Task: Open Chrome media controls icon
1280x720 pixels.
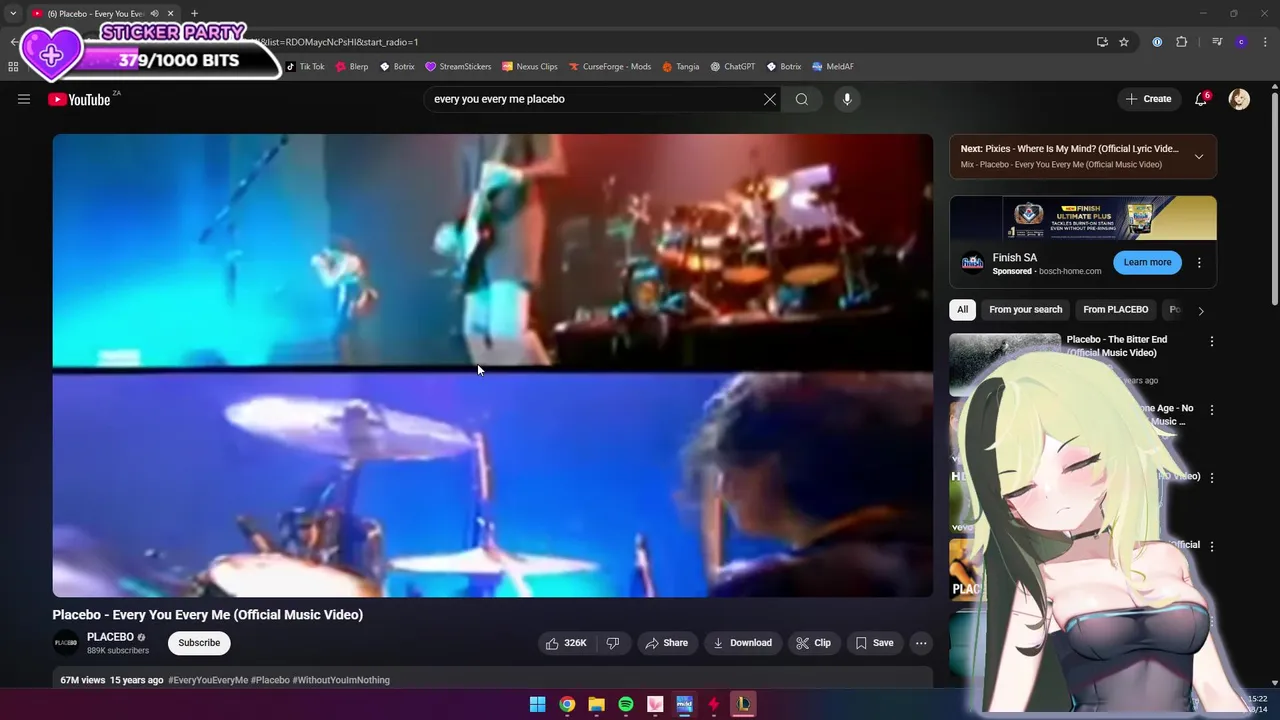Action: click(1217, 42)
